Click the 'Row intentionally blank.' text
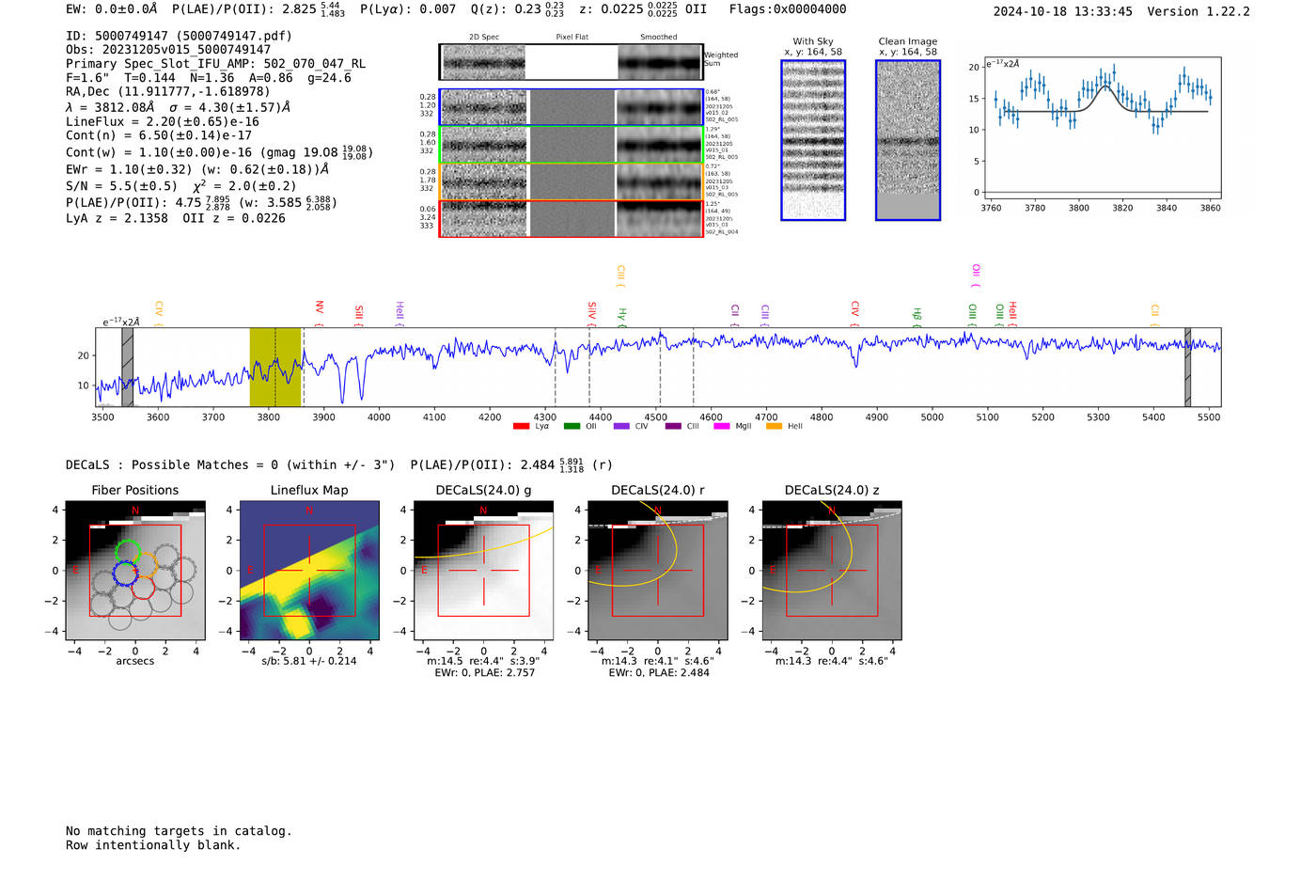The height and width of the screenshot is (896, 1316). 153,845
